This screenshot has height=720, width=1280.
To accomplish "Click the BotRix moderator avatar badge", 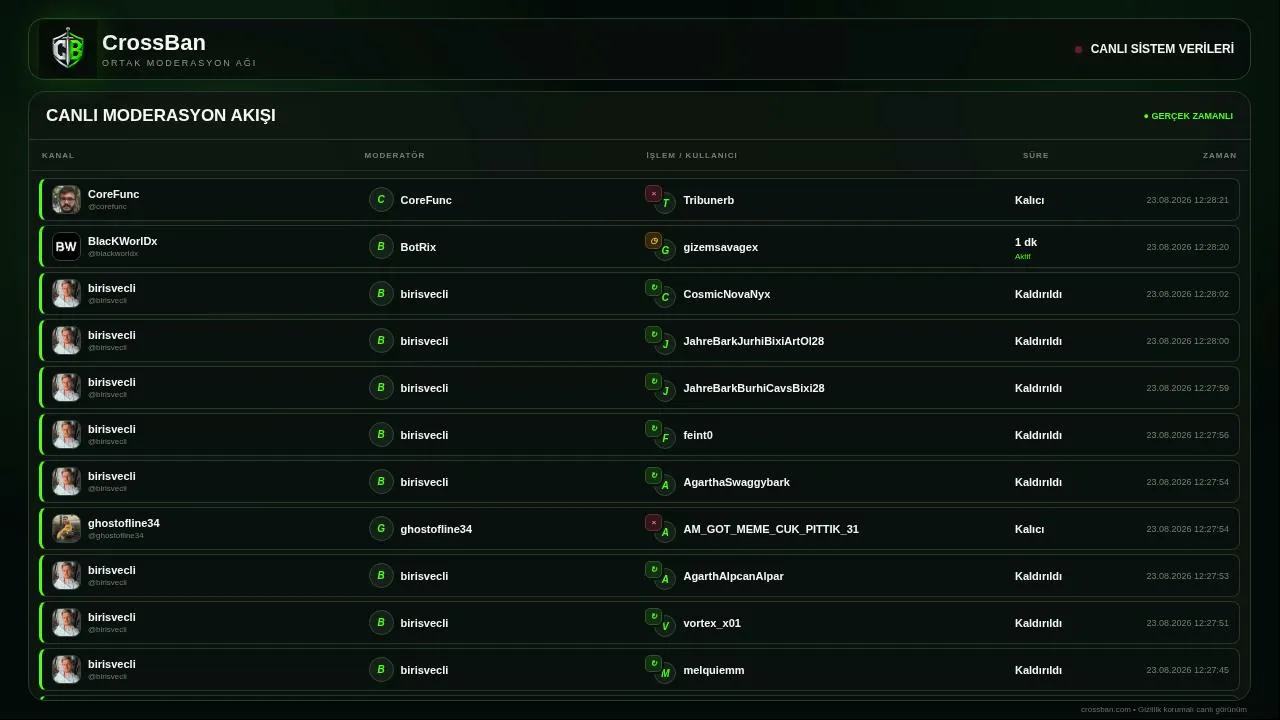I will [381, 247].
